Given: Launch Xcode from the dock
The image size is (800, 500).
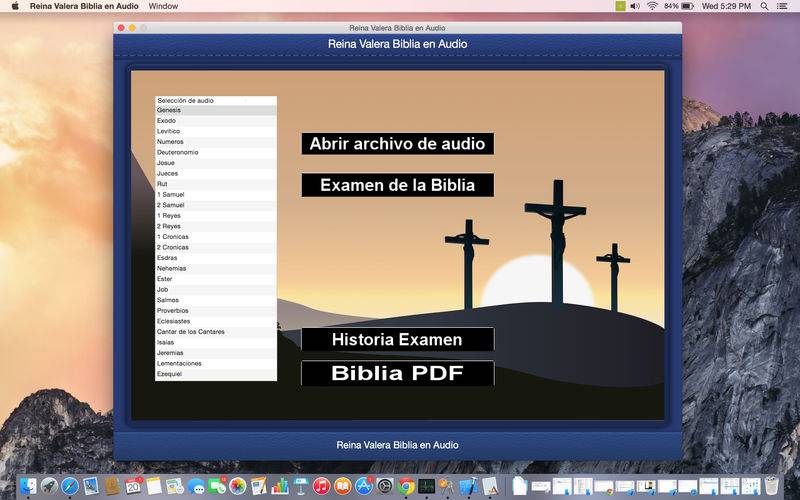Looking at the screenshot, I should point(469,486).
